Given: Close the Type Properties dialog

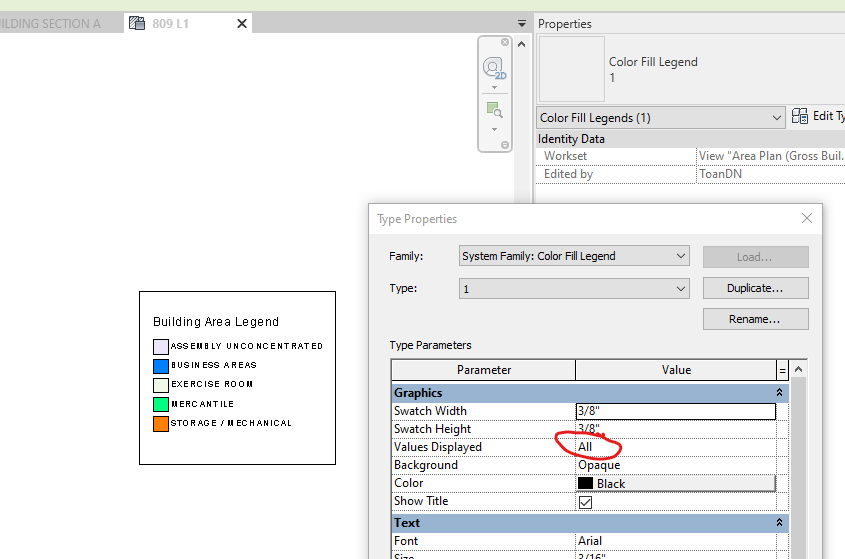Looking at the screenshot, I should (x=807, y=218).
